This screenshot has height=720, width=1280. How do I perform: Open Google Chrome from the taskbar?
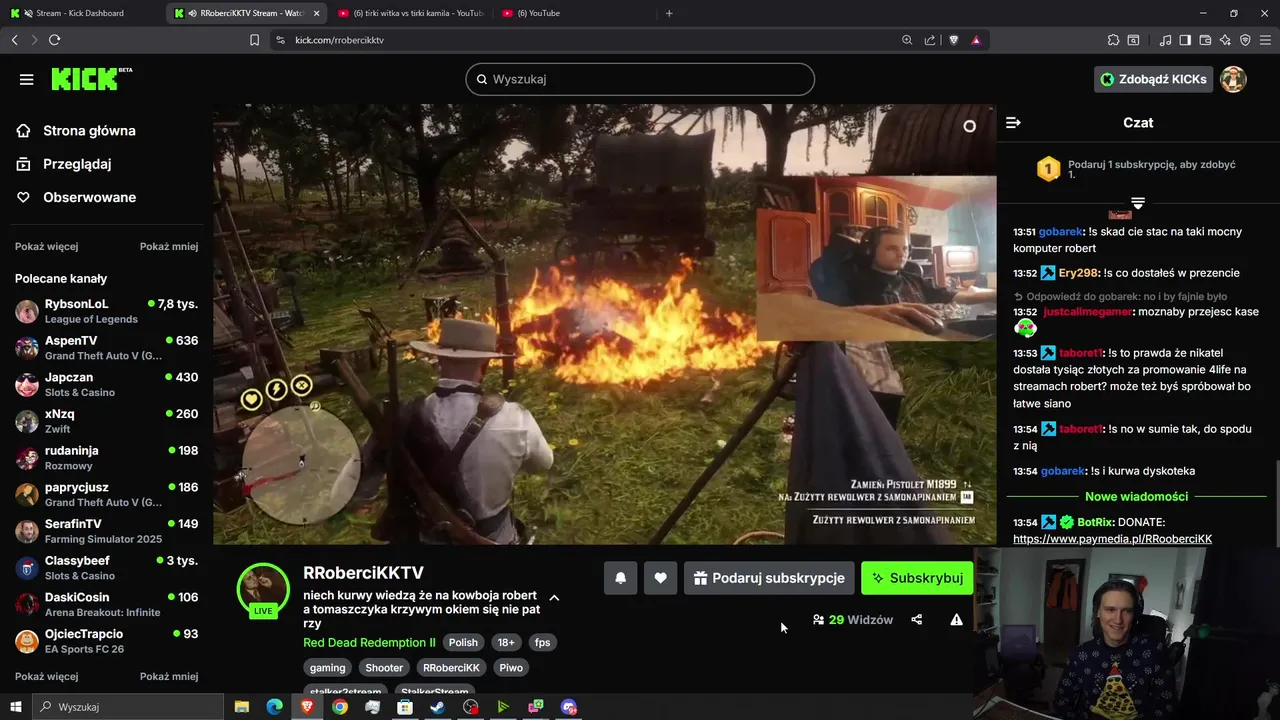tap(340, 707)
